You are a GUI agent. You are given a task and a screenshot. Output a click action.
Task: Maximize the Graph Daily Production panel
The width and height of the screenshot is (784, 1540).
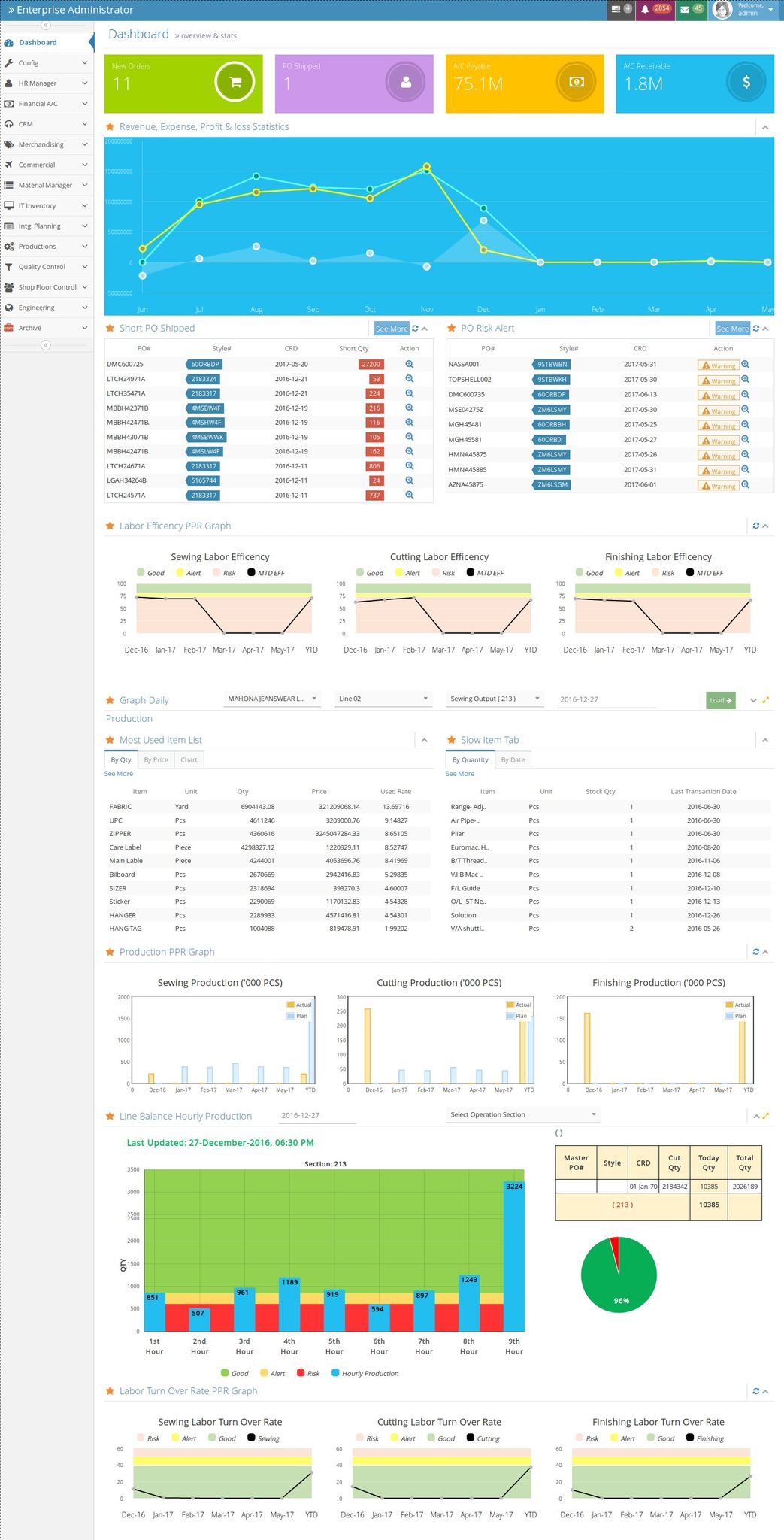766,700
